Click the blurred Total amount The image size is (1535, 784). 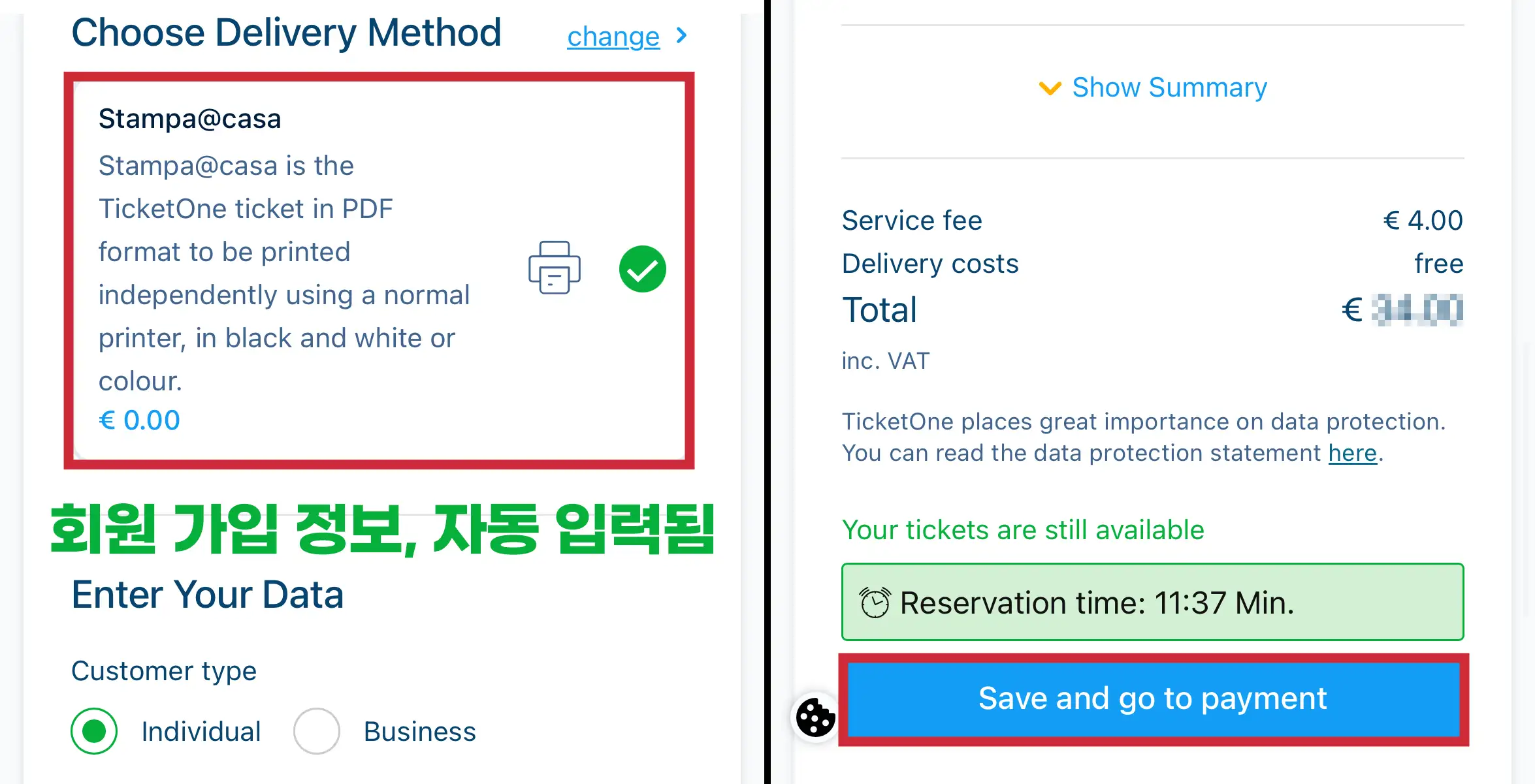pos(1416,309)
